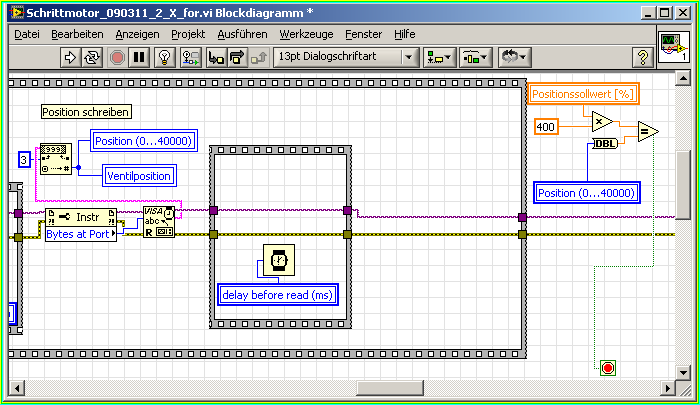
Task: Click the VI icon in top-right corner
Action: tap(675, 46)
